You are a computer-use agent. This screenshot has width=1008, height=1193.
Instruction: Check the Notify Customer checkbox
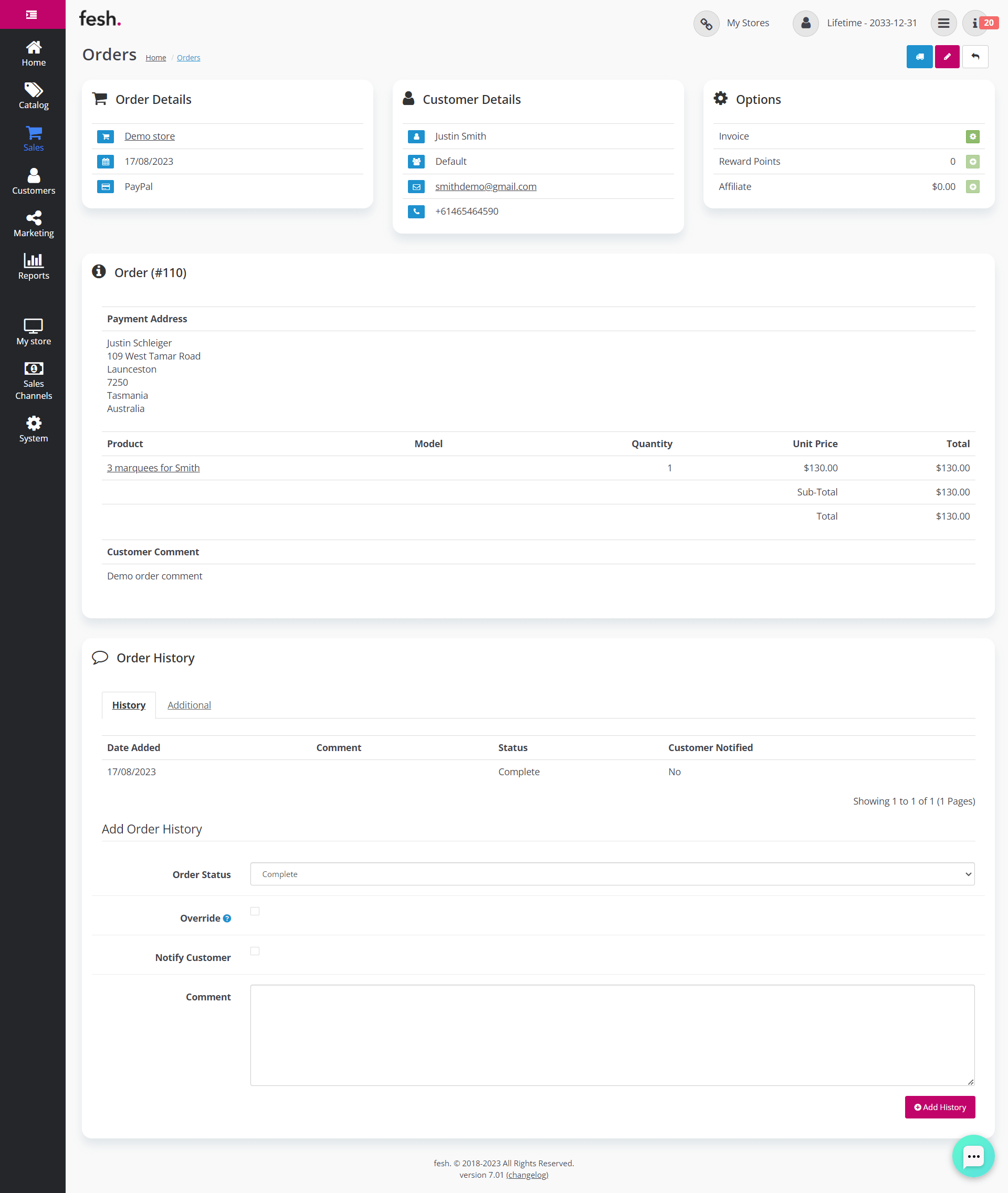[255, 951]
